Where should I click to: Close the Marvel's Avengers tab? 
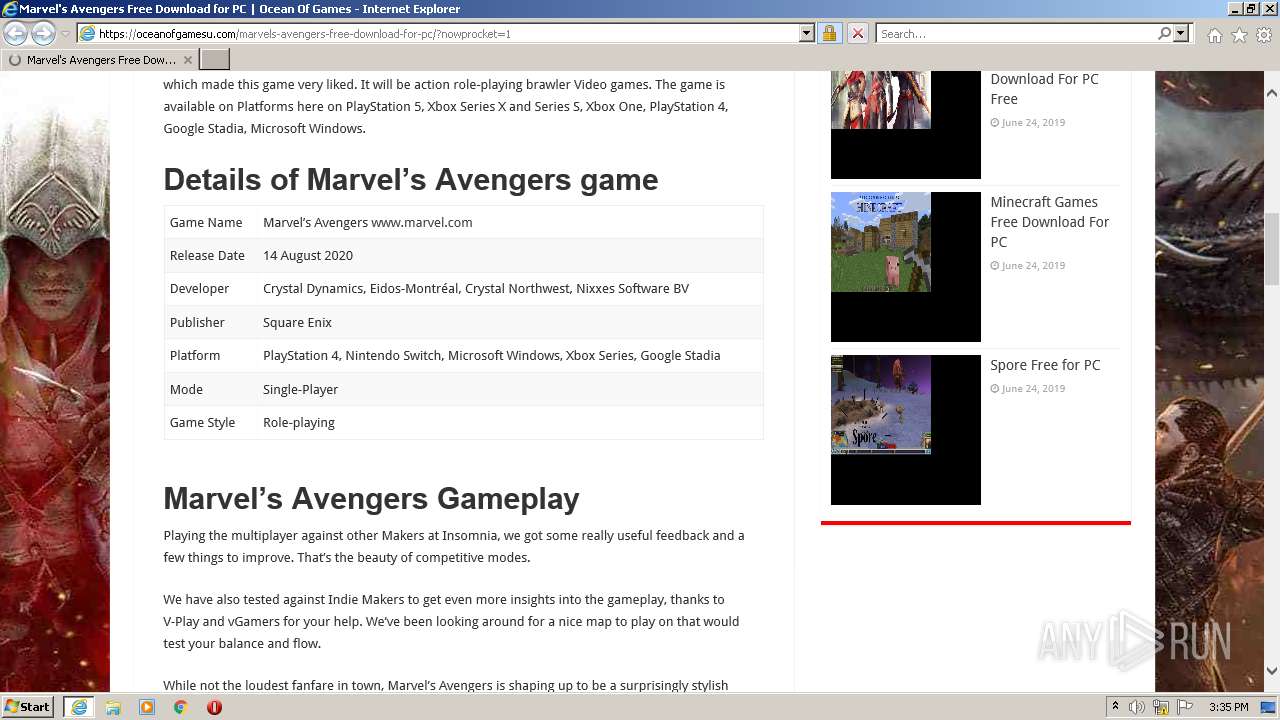pos(187,60)
